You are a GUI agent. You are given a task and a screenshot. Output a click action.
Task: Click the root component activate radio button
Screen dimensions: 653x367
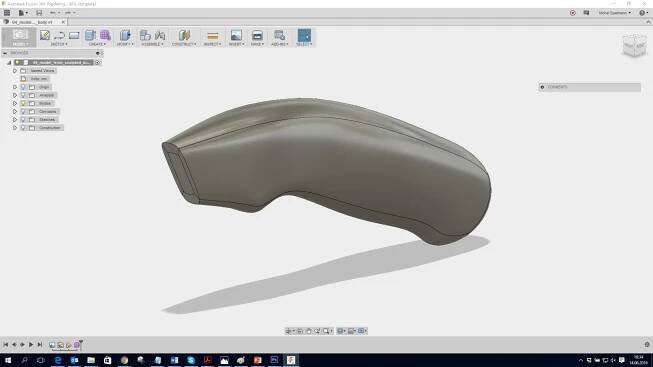(98, 62)
